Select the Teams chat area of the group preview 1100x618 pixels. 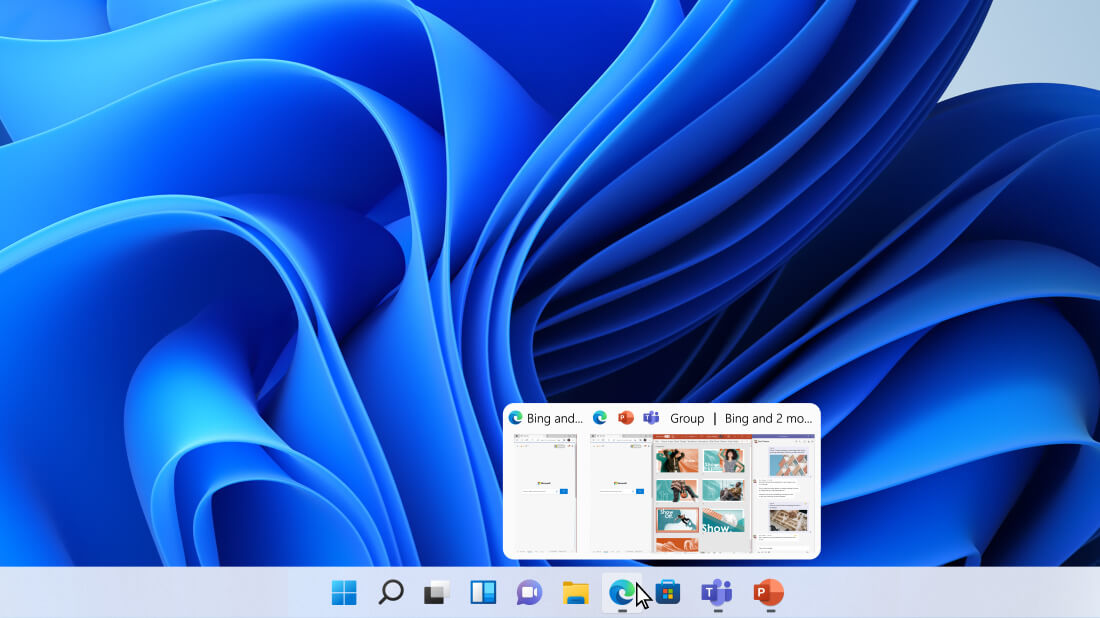(x=784, y=493)
